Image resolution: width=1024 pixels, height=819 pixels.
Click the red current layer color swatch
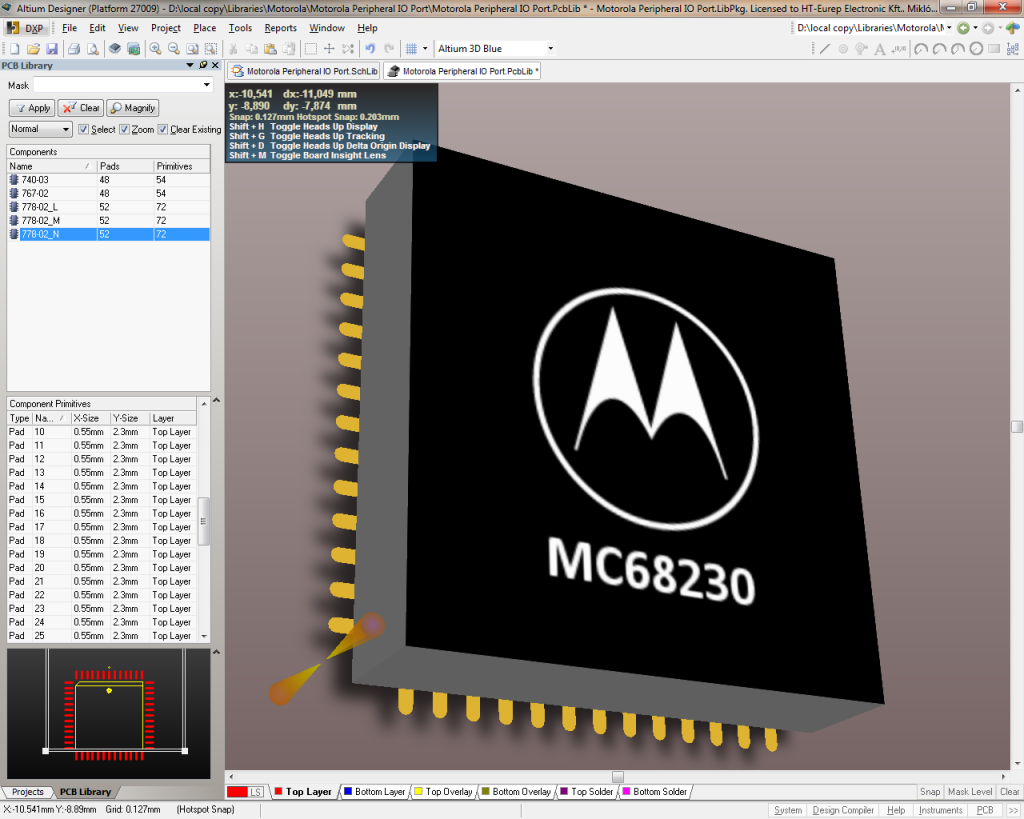point(237,792)
